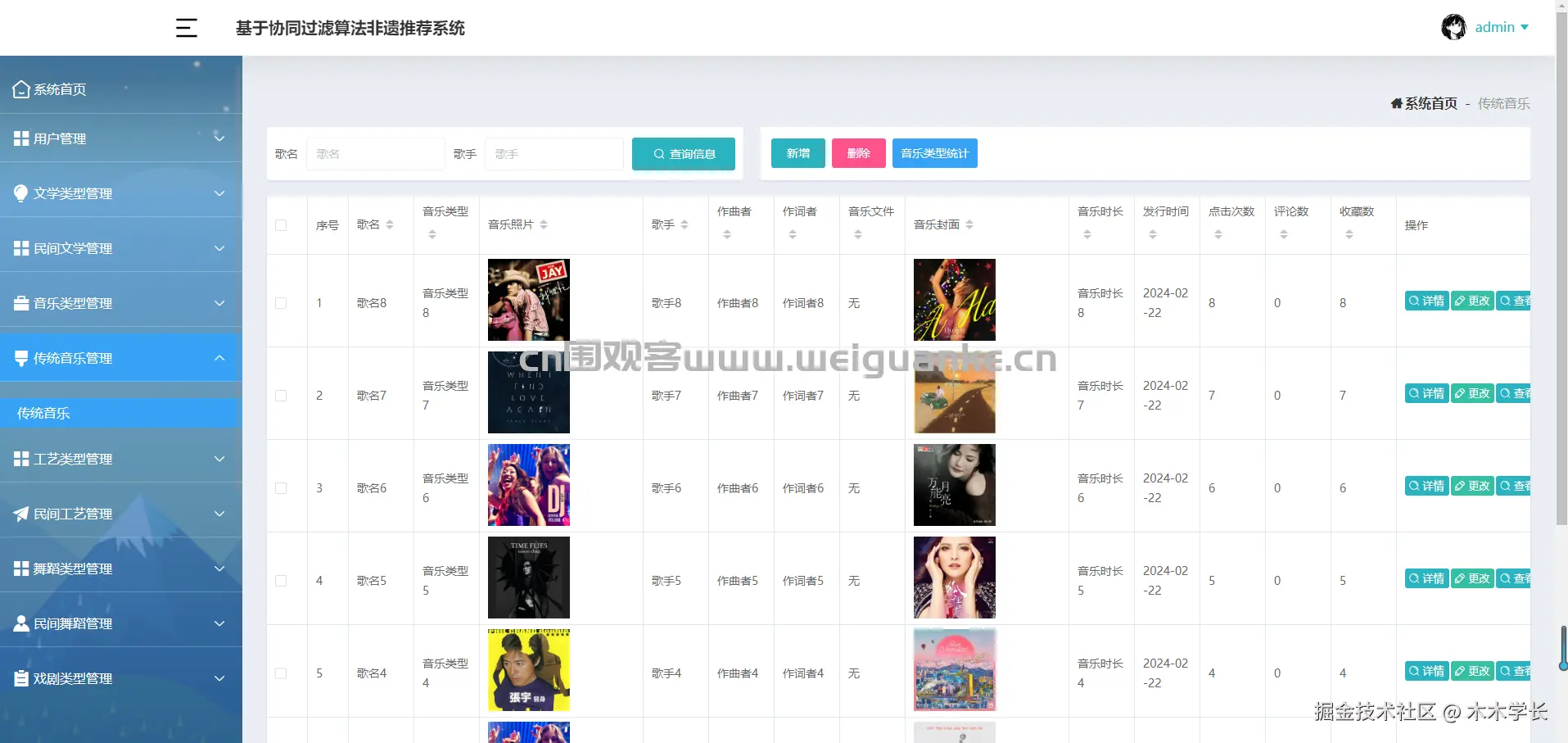Expand the 音乐类型管理 menu chevron

[219, 303]
